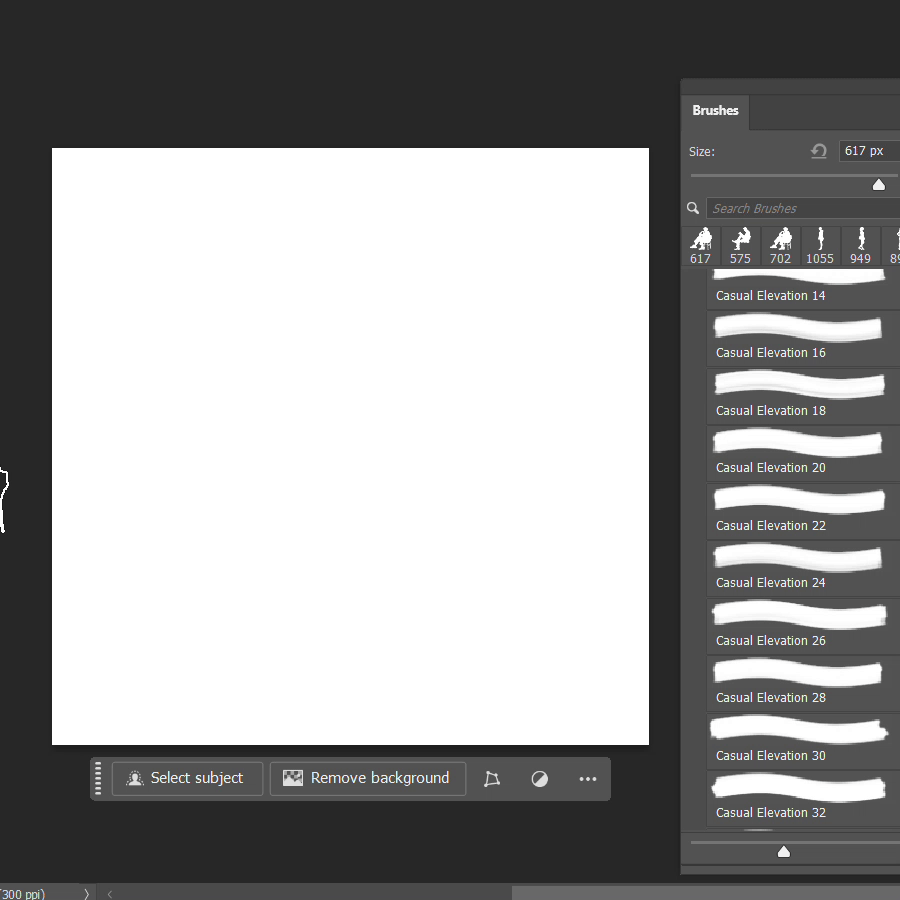Expand the status bar arrow chevron

pyautogui.click(x=87, y=894)
